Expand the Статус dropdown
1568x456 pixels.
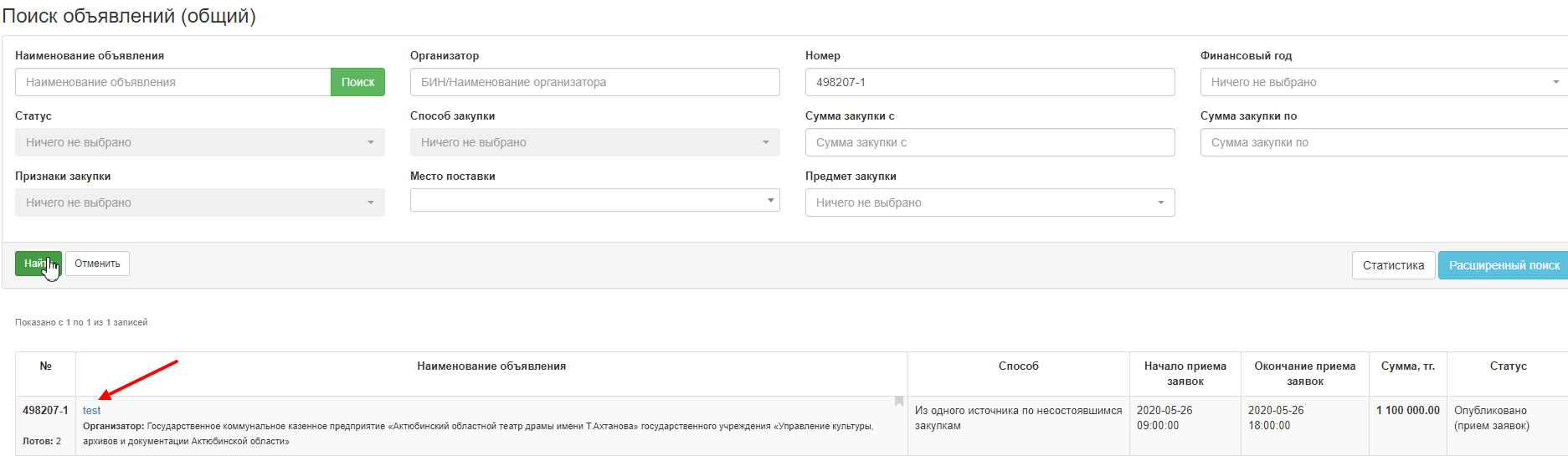pos(200,142)
